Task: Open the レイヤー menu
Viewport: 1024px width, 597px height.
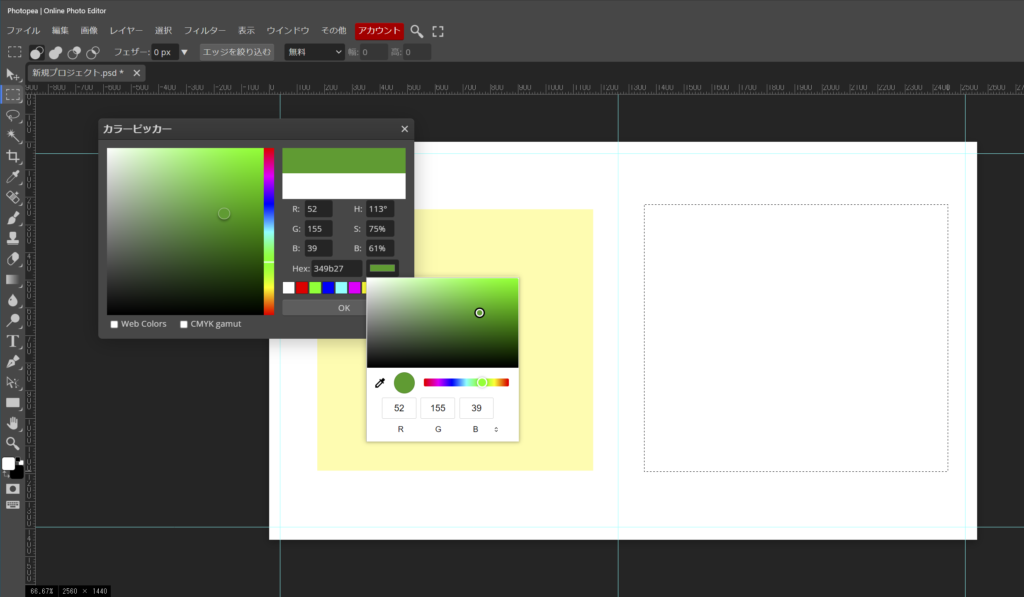Action: 126,31
